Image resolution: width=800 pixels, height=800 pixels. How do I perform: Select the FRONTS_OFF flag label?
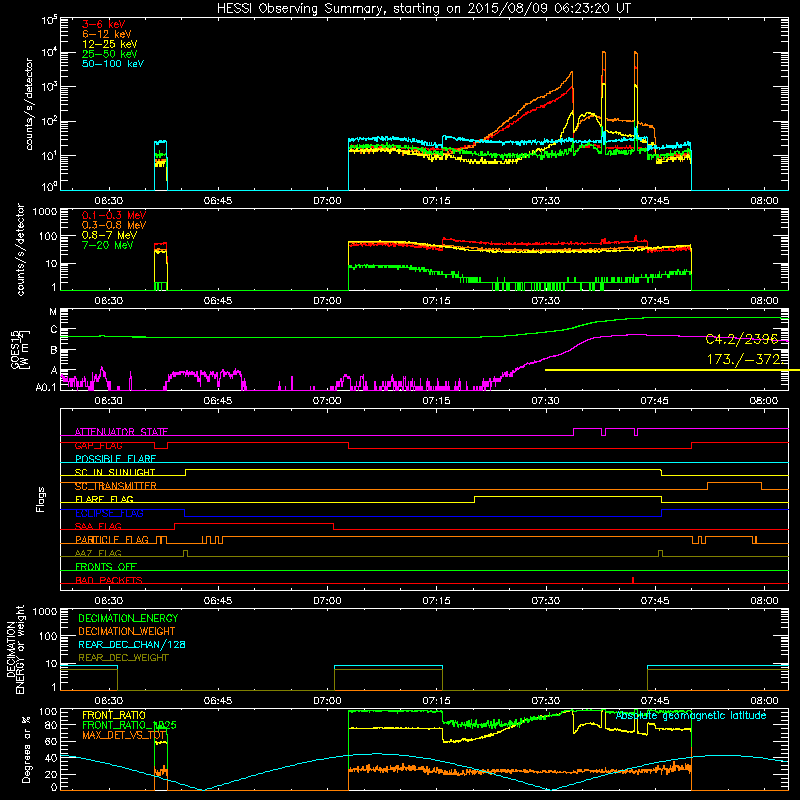tap(106, 566)
